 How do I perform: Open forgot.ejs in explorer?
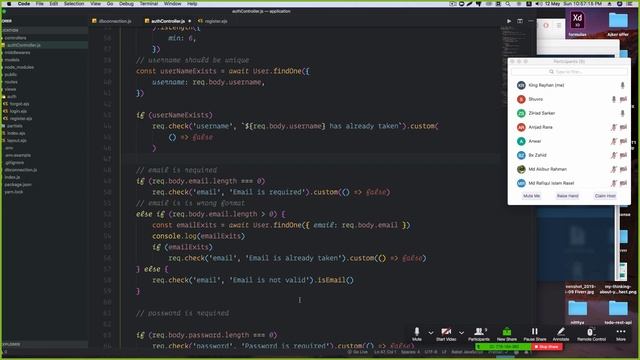coord(19,104)
